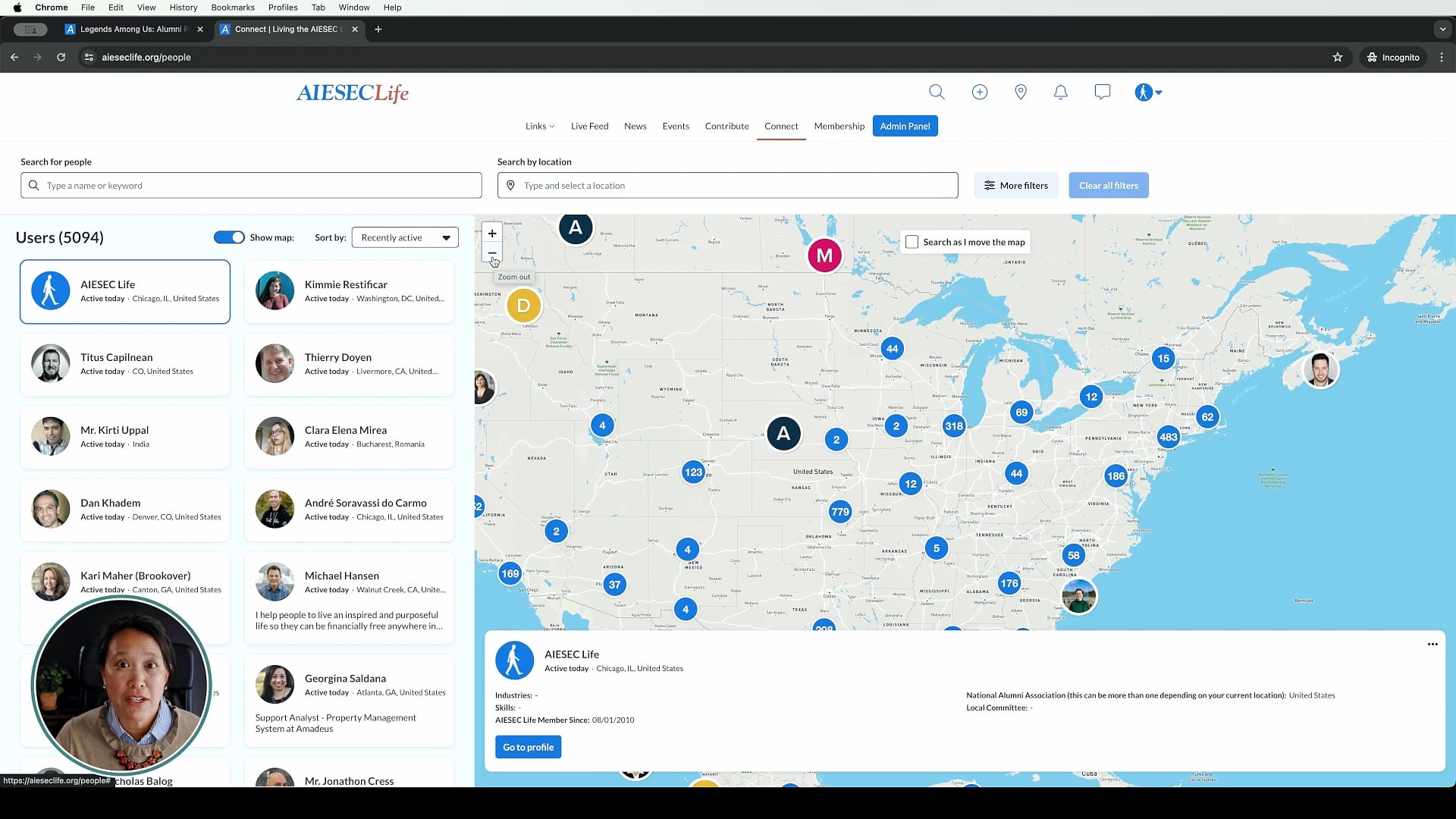Click the 318 cluster near Lake Michigan
The width and height of the screenshot is (1456, 819).
click(954, 426)
